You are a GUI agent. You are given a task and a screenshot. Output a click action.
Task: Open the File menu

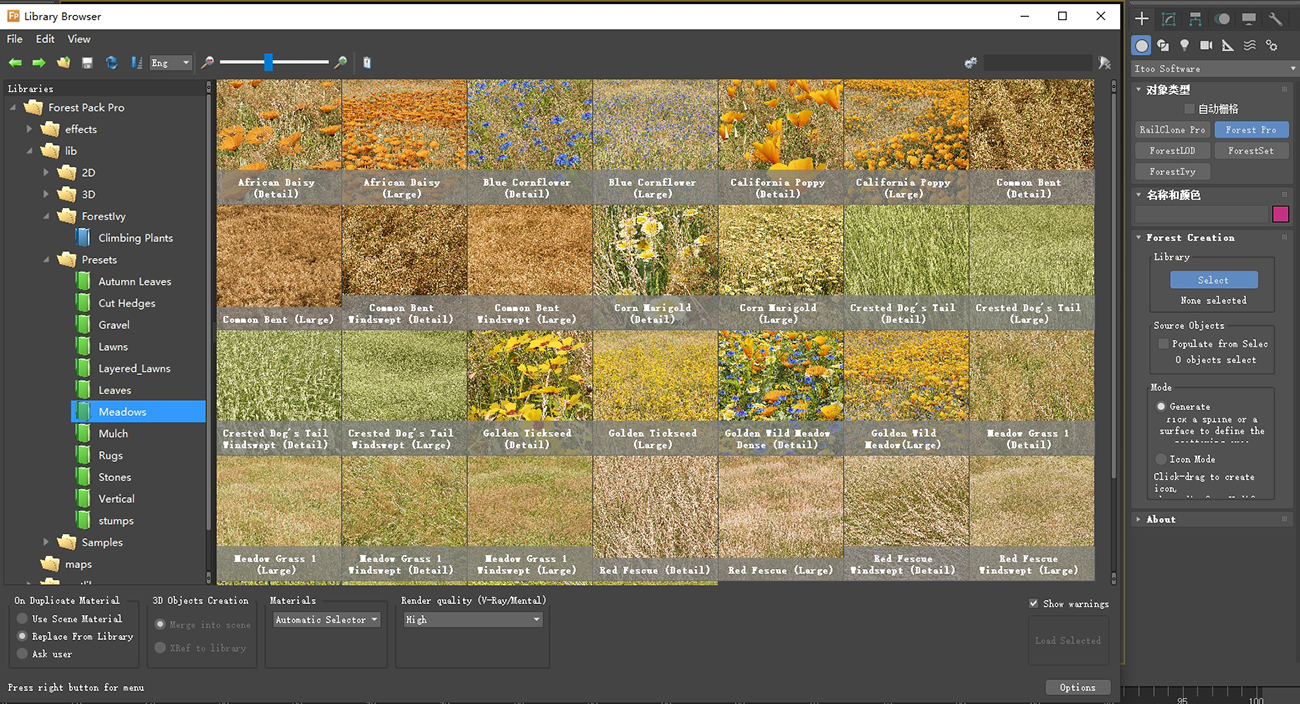pos(14,39)
